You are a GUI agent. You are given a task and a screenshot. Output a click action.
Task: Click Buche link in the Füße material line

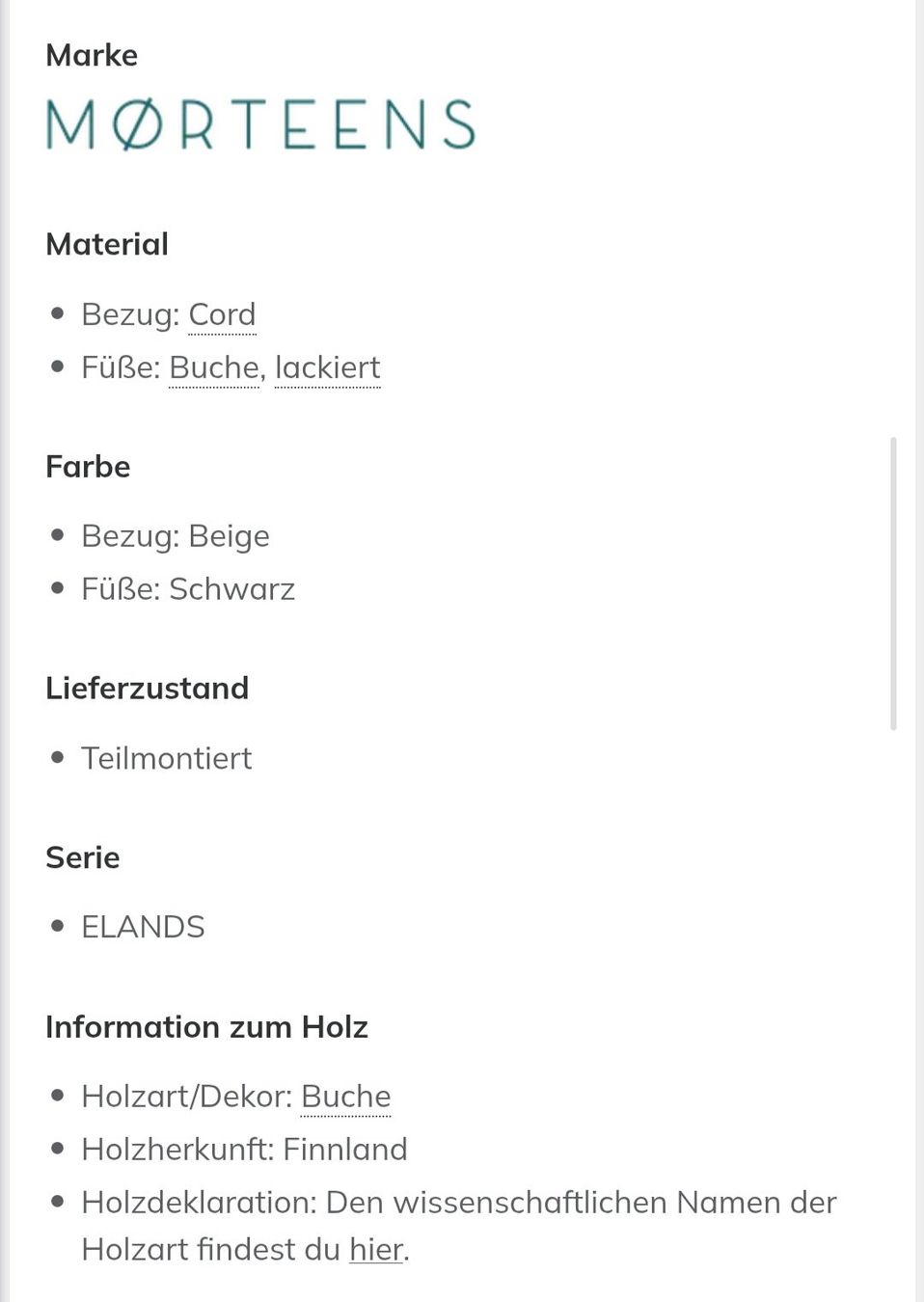pyautogui.click(x=214, y=367)
